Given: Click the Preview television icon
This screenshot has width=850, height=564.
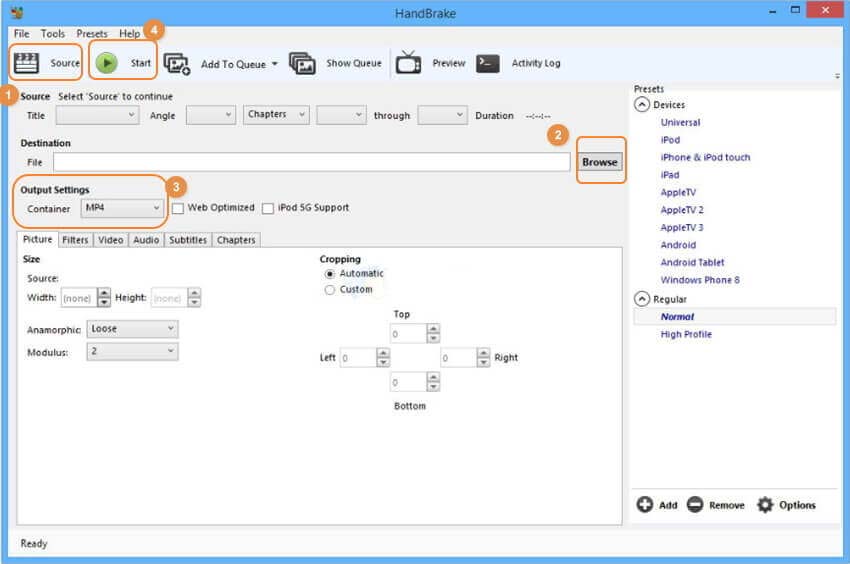Looking at the screenshot, I should tap(408, 63).
